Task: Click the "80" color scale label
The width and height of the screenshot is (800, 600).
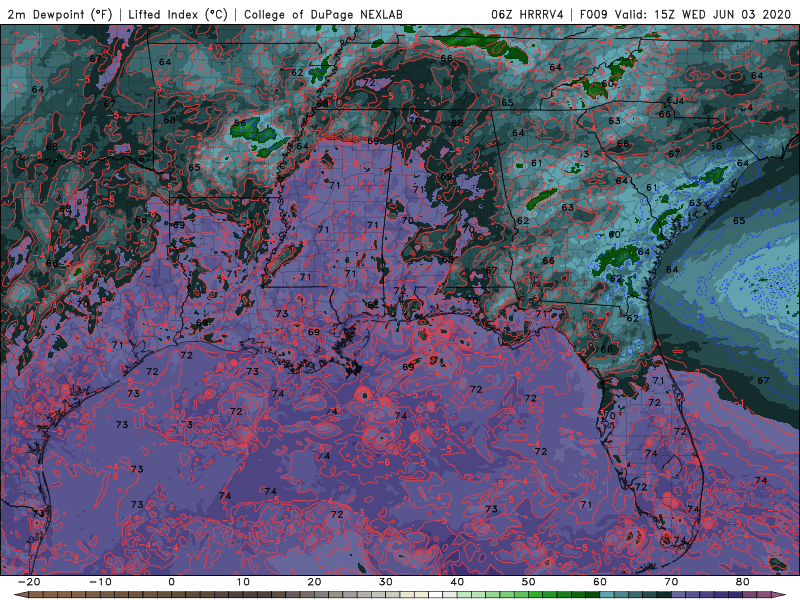Action: [743, 582]
